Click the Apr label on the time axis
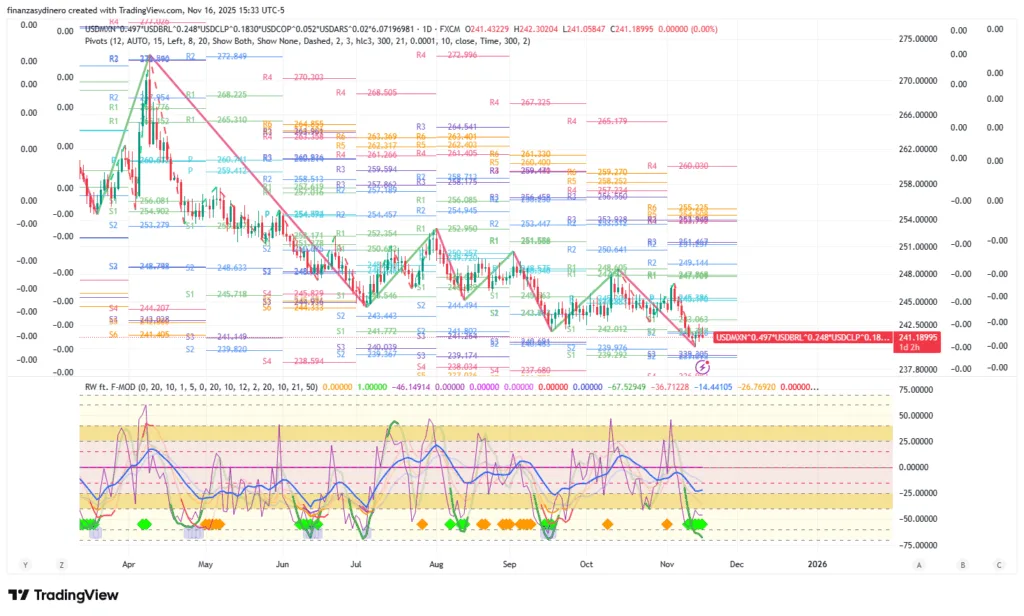 tap(129, 564)
